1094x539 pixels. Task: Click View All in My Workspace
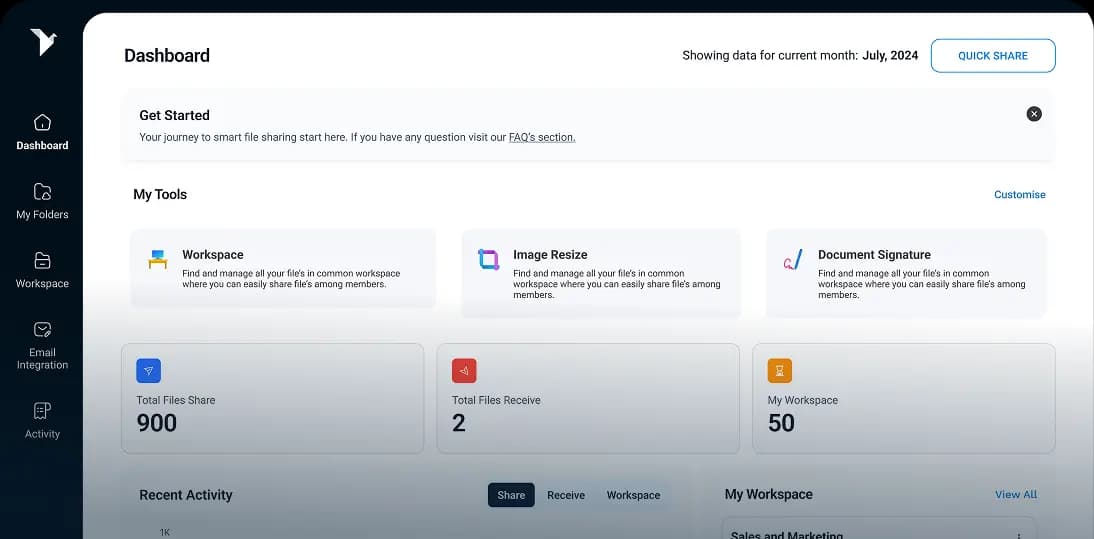point(1015,495)
